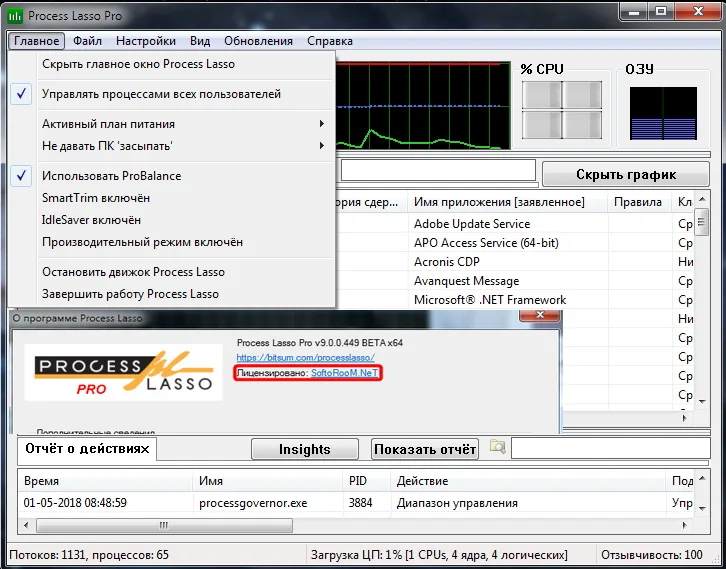The image size is (726, 569).
Task: Open the Вид menu
Action: (x=200, y=41)
